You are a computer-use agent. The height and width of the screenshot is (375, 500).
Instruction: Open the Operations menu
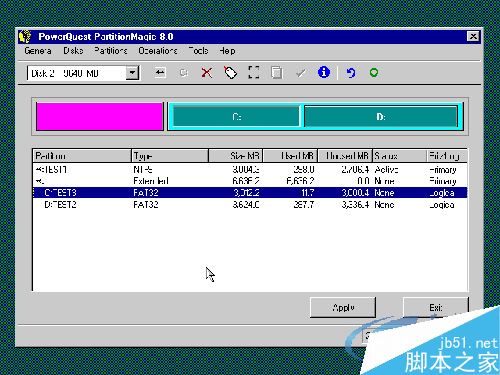tap(158, 51)
